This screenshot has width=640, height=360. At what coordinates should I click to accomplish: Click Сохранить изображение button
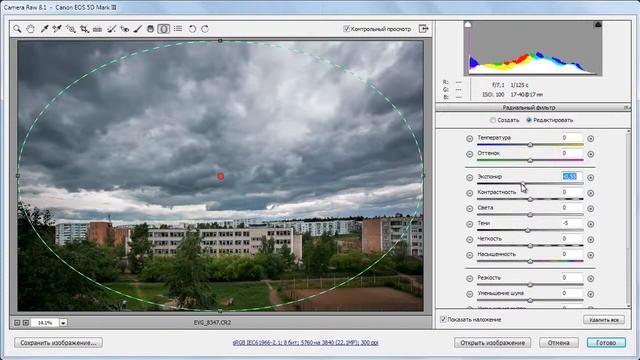(x=58, y=342)
